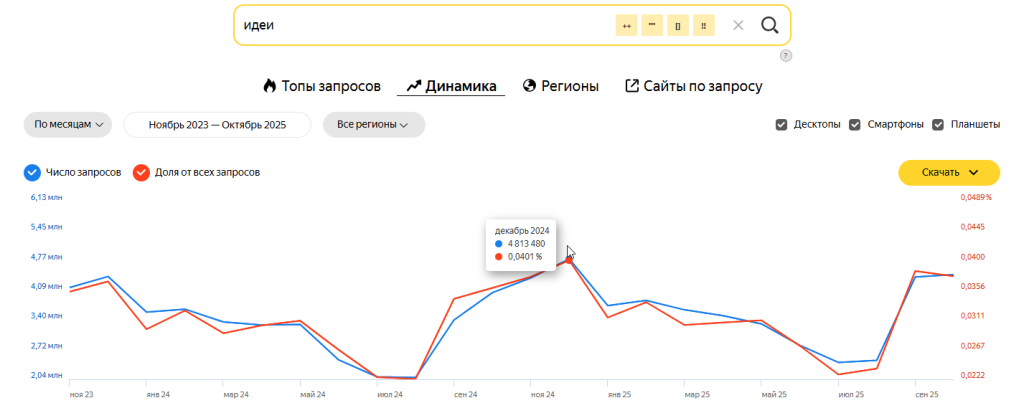Uncheck the Смартфоны checkbox
The width and height of the screenshot is (1024, 408).
pyautogui.click(x=855, y=125)
